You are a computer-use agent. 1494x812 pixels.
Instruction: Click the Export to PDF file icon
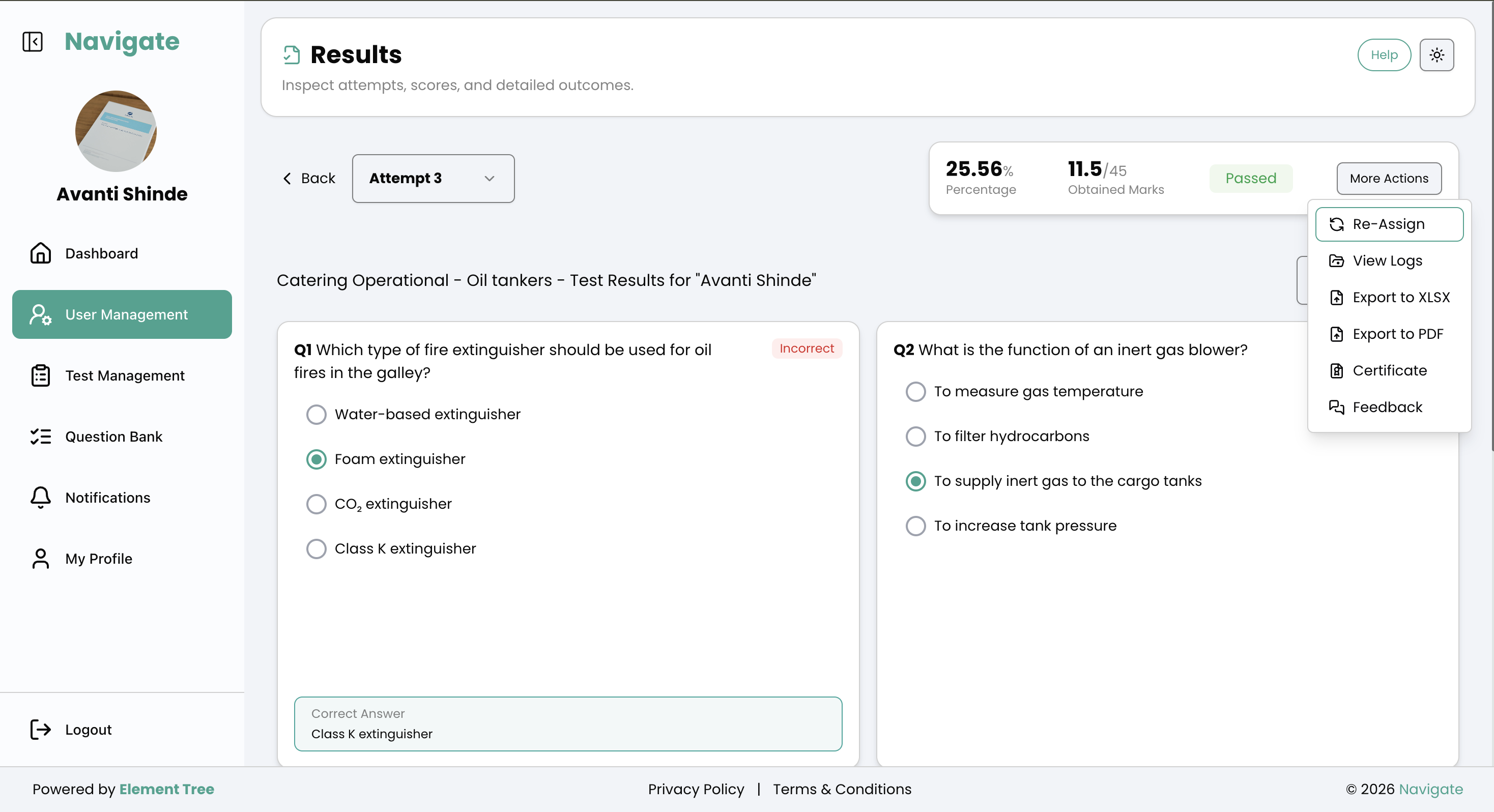point(1336,334)
